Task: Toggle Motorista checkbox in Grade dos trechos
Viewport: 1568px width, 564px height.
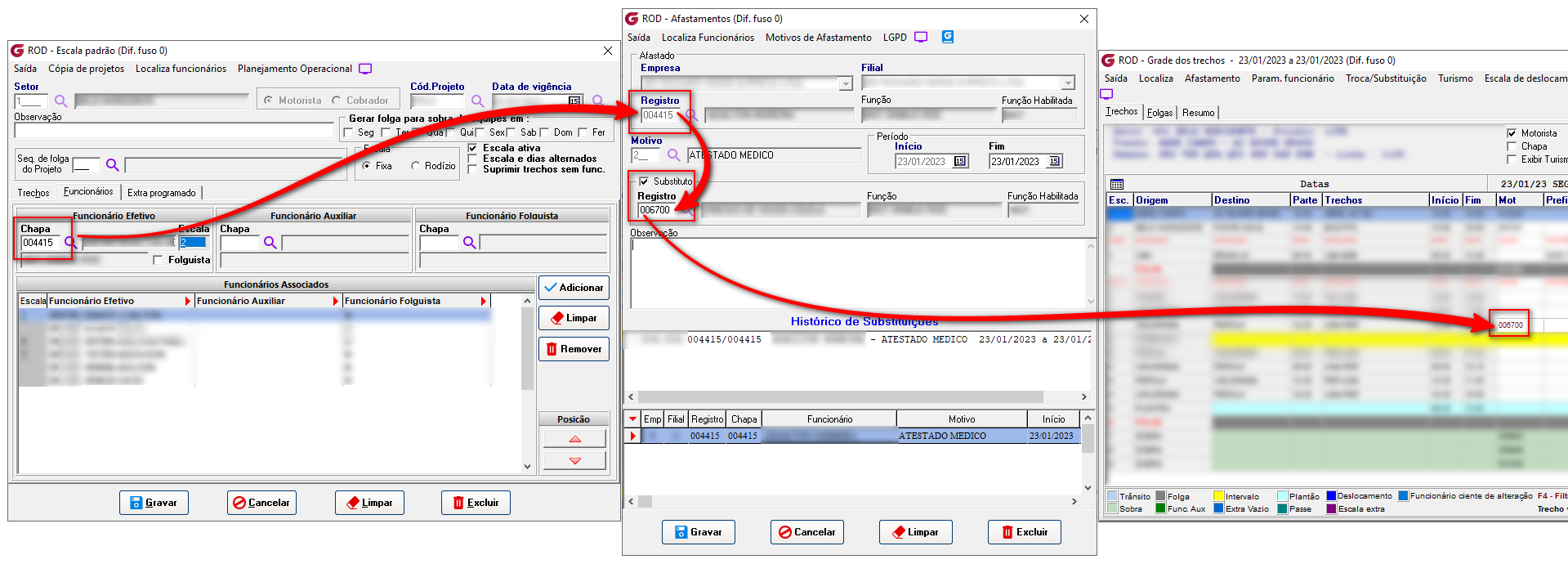Action: (1512, 133)
